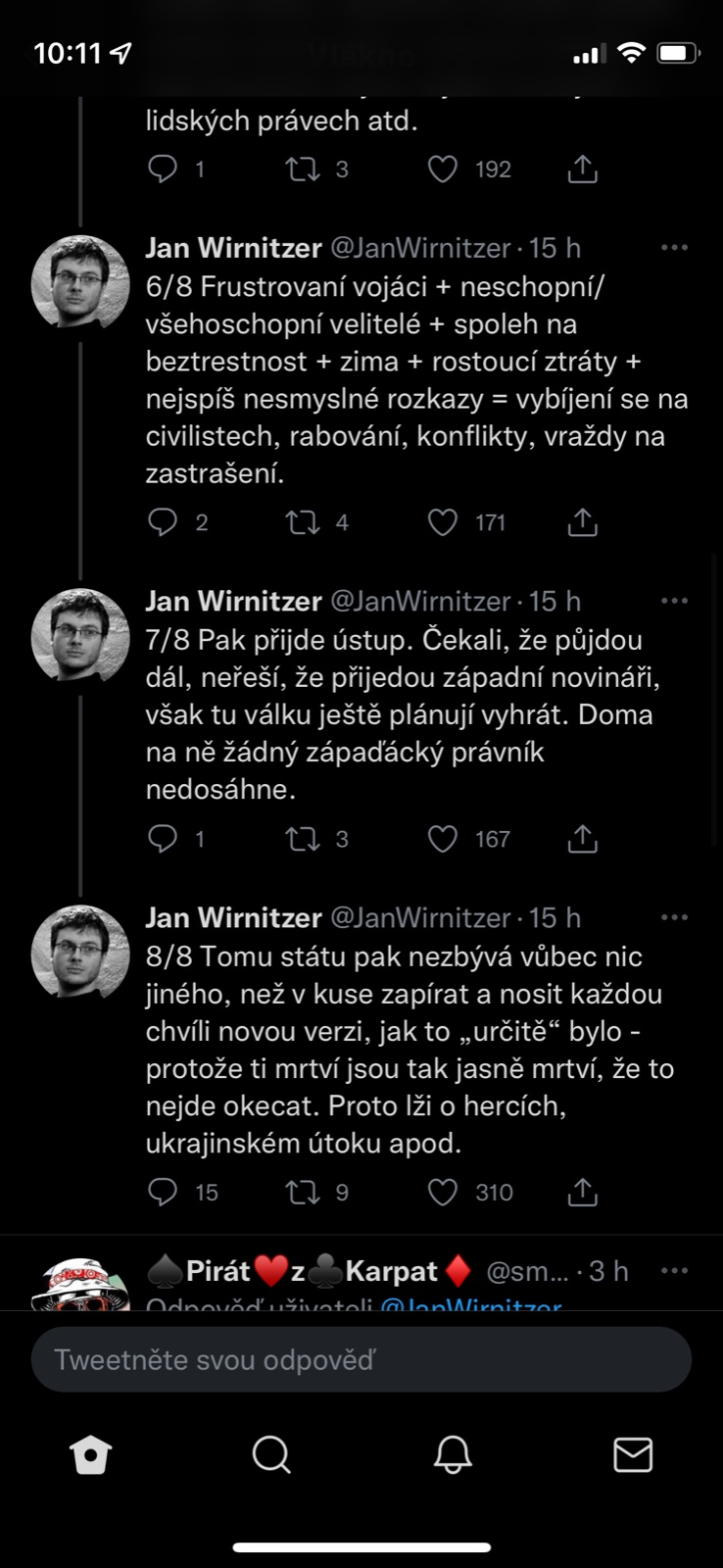Open more options for the 7/8 tweet

point(674,601)
